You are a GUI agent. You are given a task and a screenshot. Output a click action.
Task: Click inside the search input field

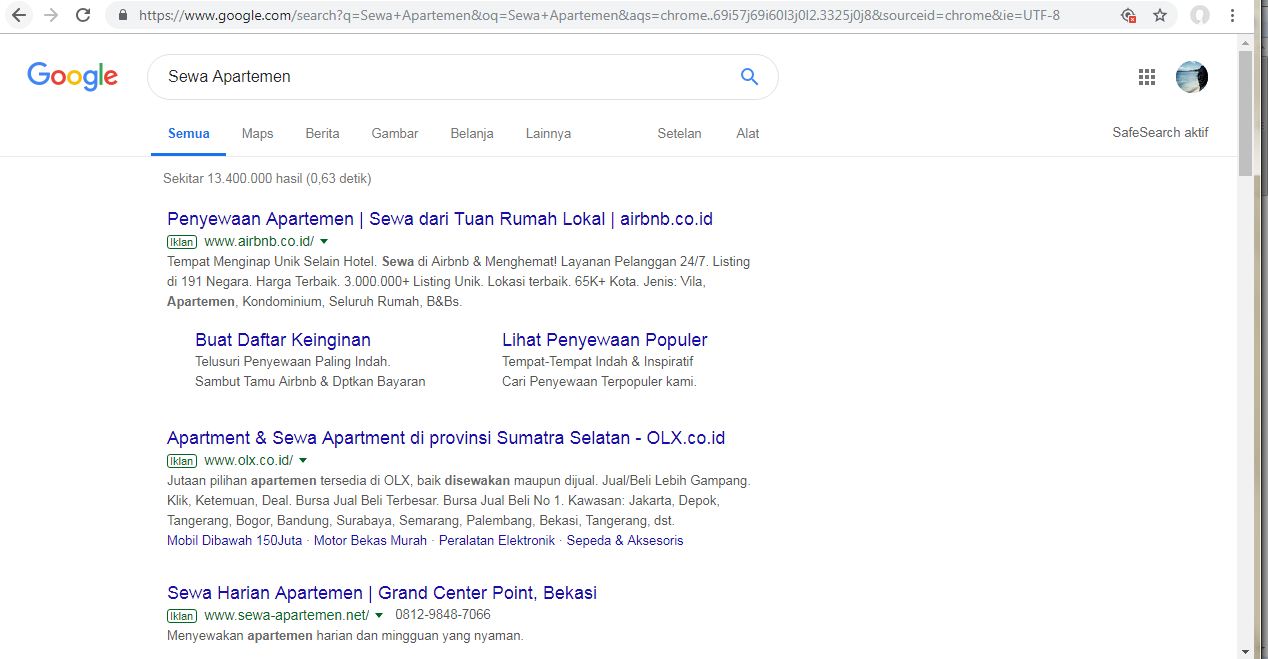click(x=400, y=76)
